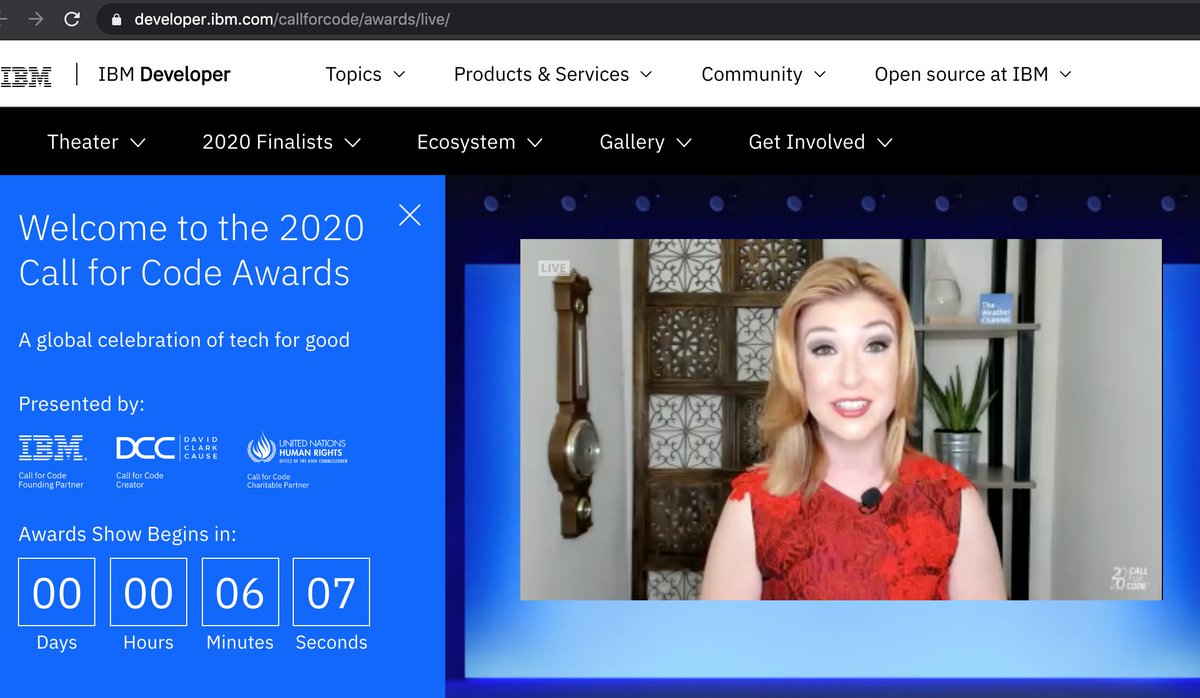Screen dimensions: 1200x698
Task: Click the Seconds countdown box showing 07
Action: click(x=331, y=593)
